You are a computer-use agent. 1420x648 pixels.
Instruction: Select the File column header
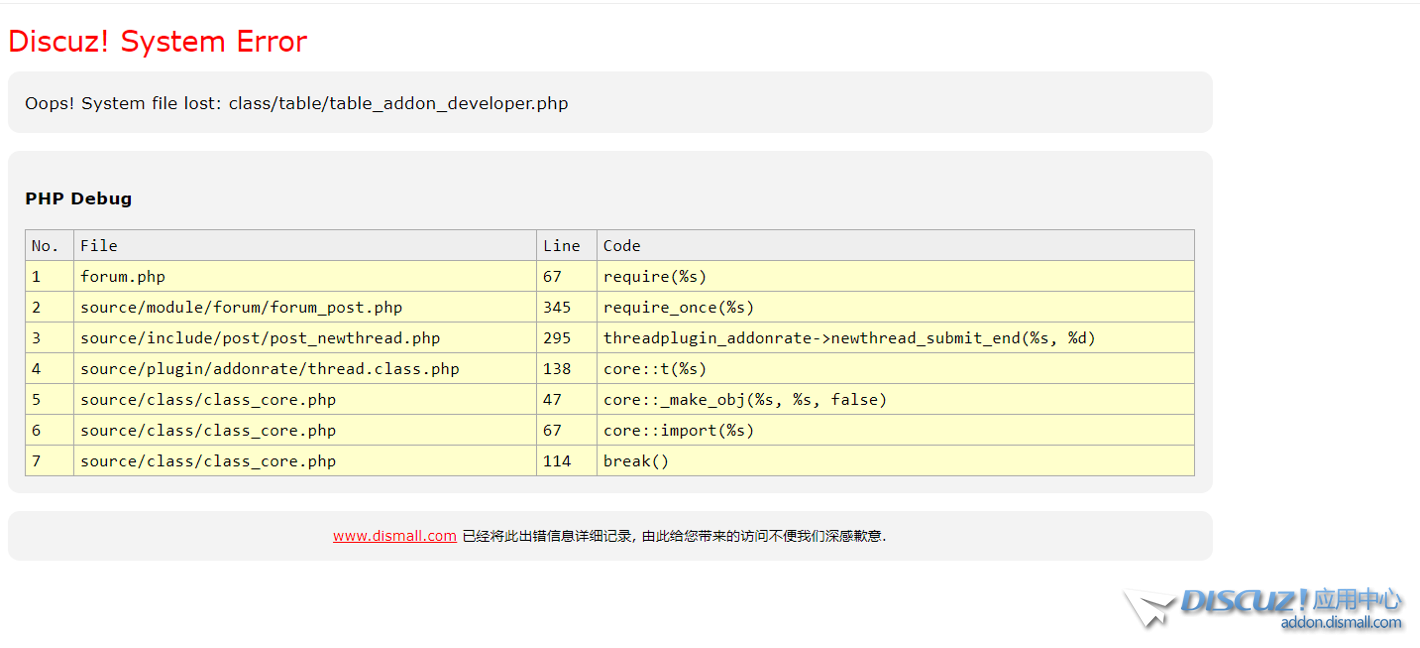click(99, 246)
